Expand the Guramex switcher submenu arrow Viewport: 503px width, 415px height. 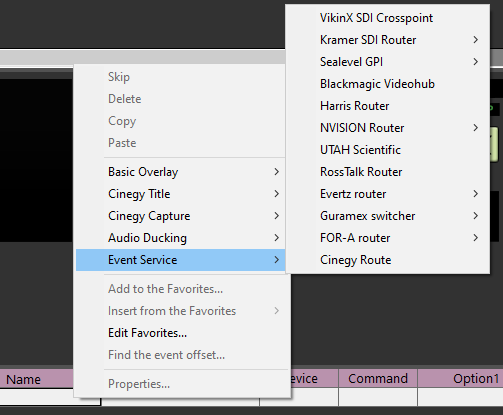point(476,216)
